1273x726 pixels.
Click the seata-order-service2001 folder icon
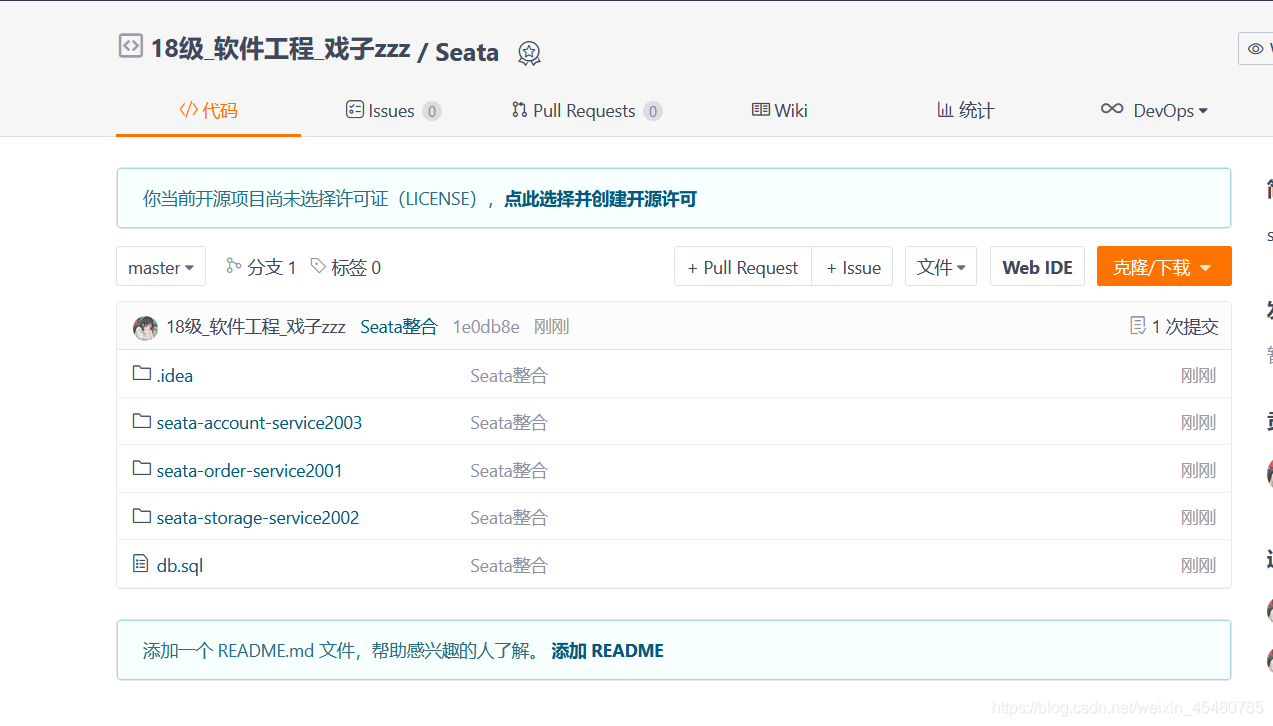[x=142, y=468]
